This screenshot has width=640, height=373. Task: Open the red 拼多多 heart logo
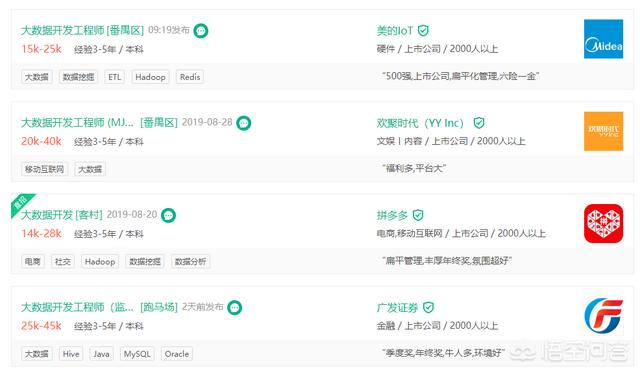603,223
